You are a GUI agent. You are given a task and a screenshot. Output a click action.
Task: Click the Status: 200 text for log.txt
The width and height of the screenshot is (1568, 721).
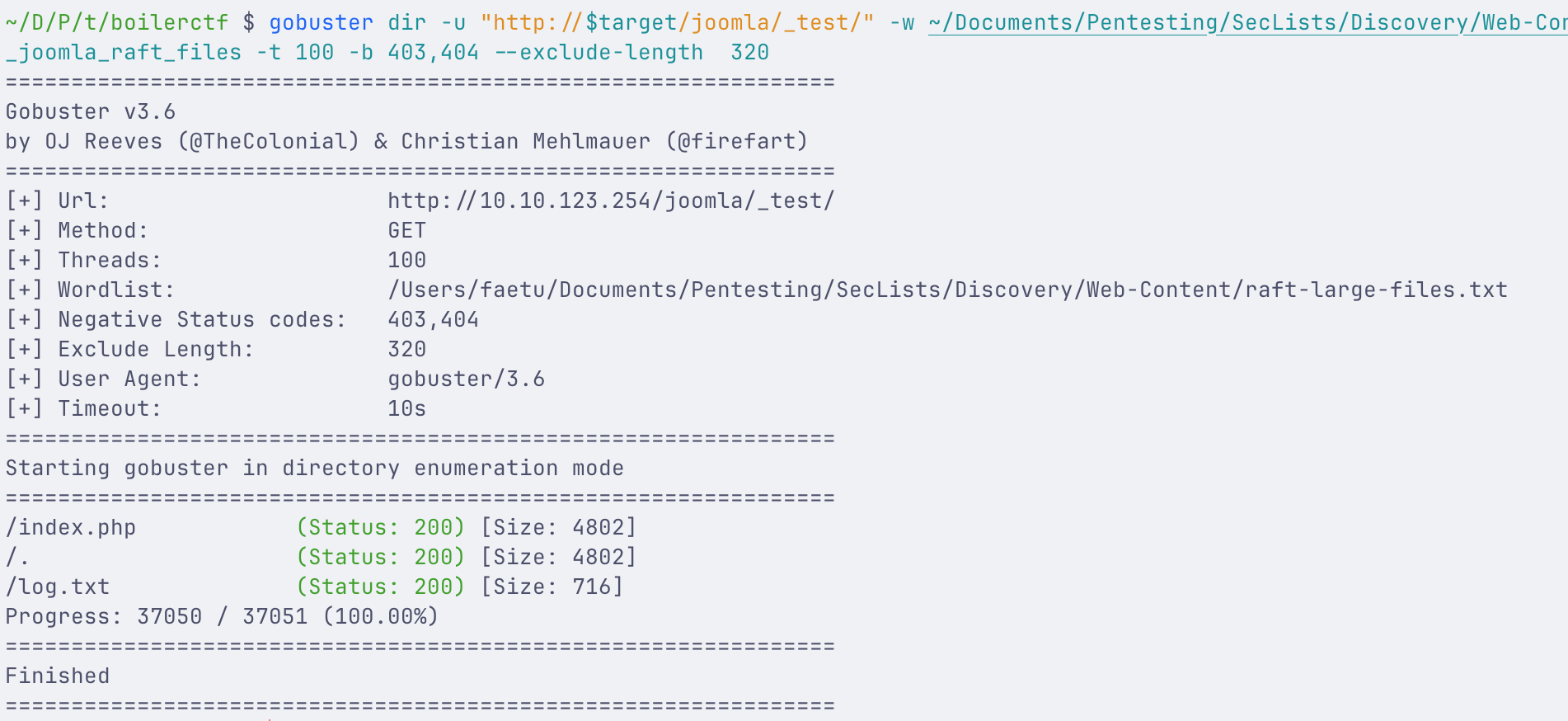point(381,587)
